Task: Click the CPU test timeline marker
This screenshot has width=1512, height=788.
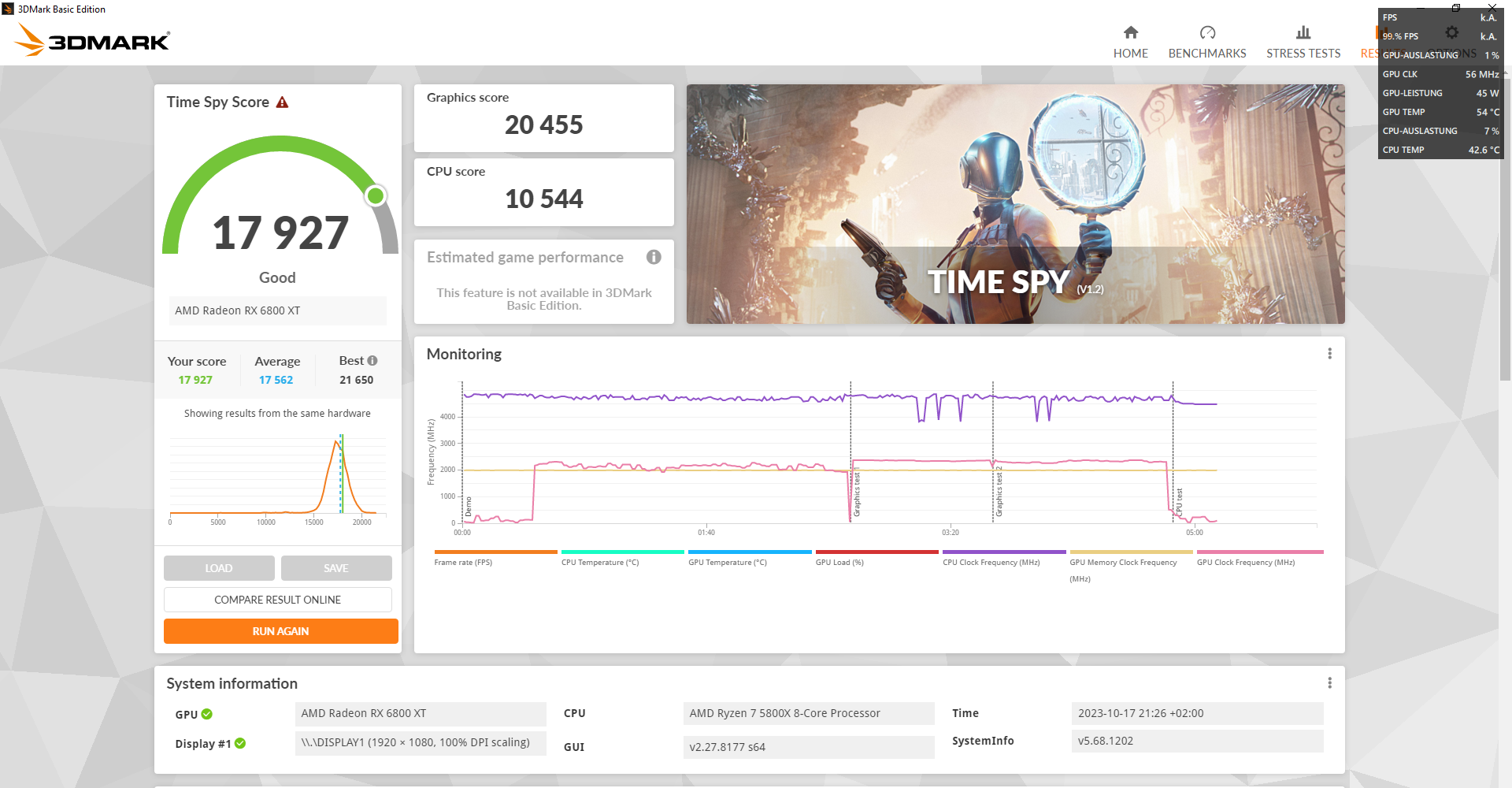Action: [1179, 502]
